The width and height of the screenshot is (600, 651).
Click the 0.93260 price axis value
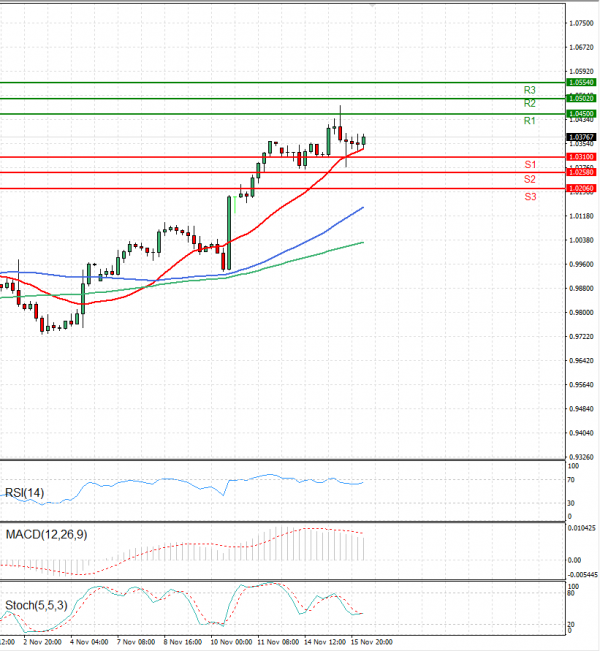pyautogui.click(x=581, y=457)
